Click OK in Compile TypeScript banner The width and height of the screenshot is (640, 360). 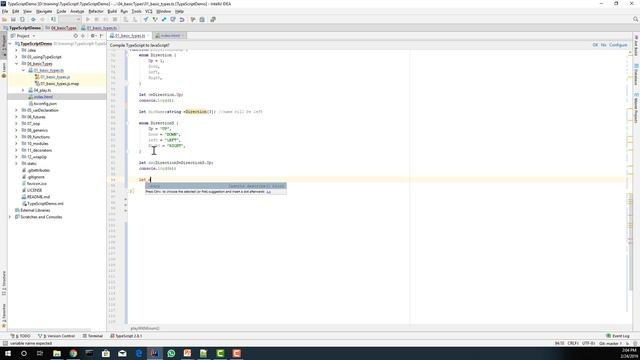(595, 45)
